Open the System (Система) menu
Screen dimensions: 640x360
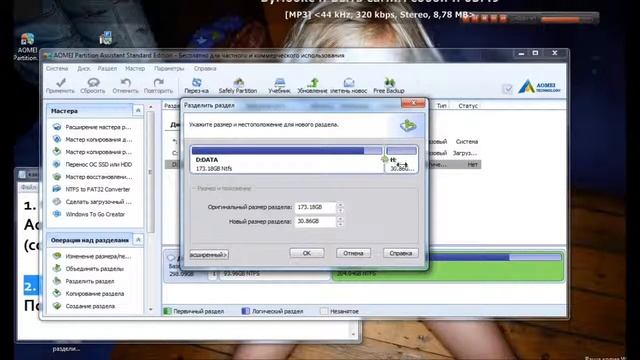click(x=57, y=69)
